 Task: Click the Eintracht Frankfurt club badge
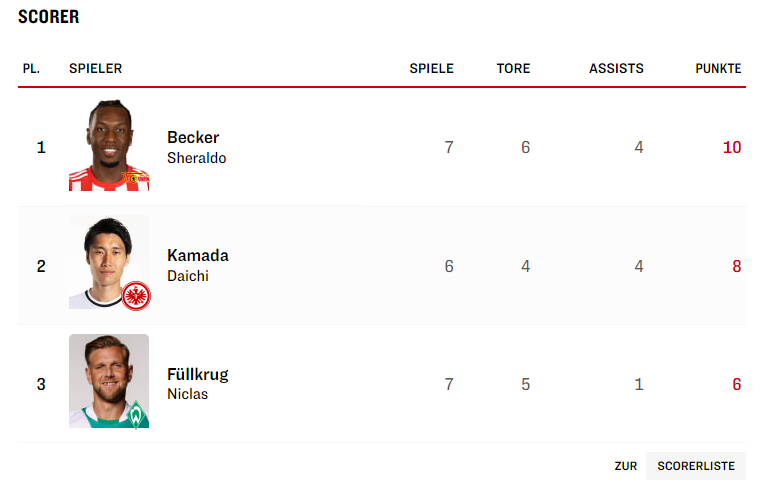(x=136, y=296)
